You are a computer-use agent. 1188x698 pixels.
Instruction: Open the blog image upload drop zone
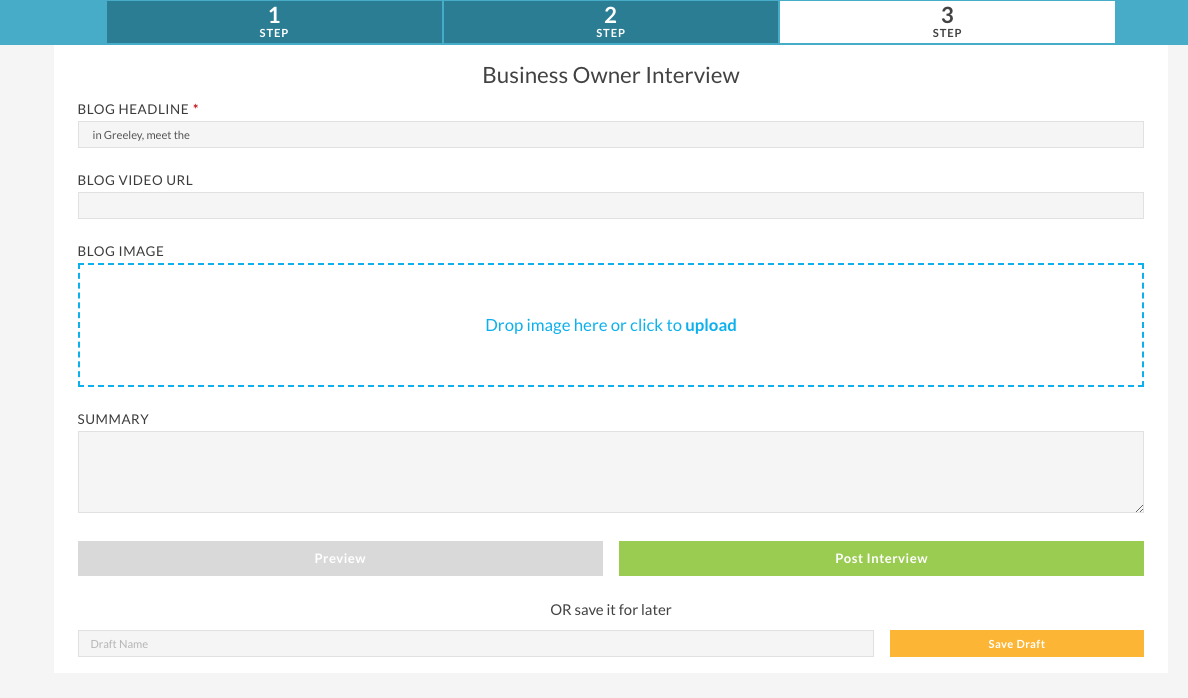click(611, 325)
